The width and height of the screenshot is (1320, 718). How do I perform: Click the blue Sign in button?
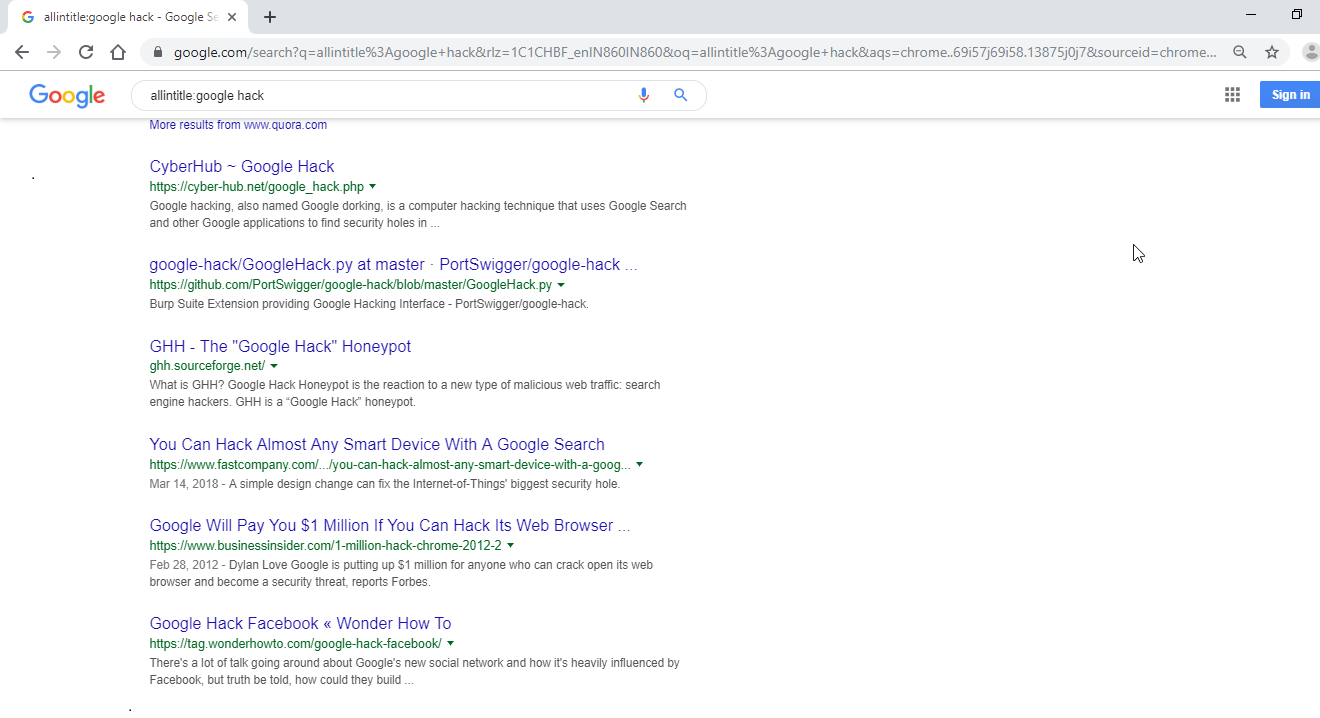(1290, 95)
